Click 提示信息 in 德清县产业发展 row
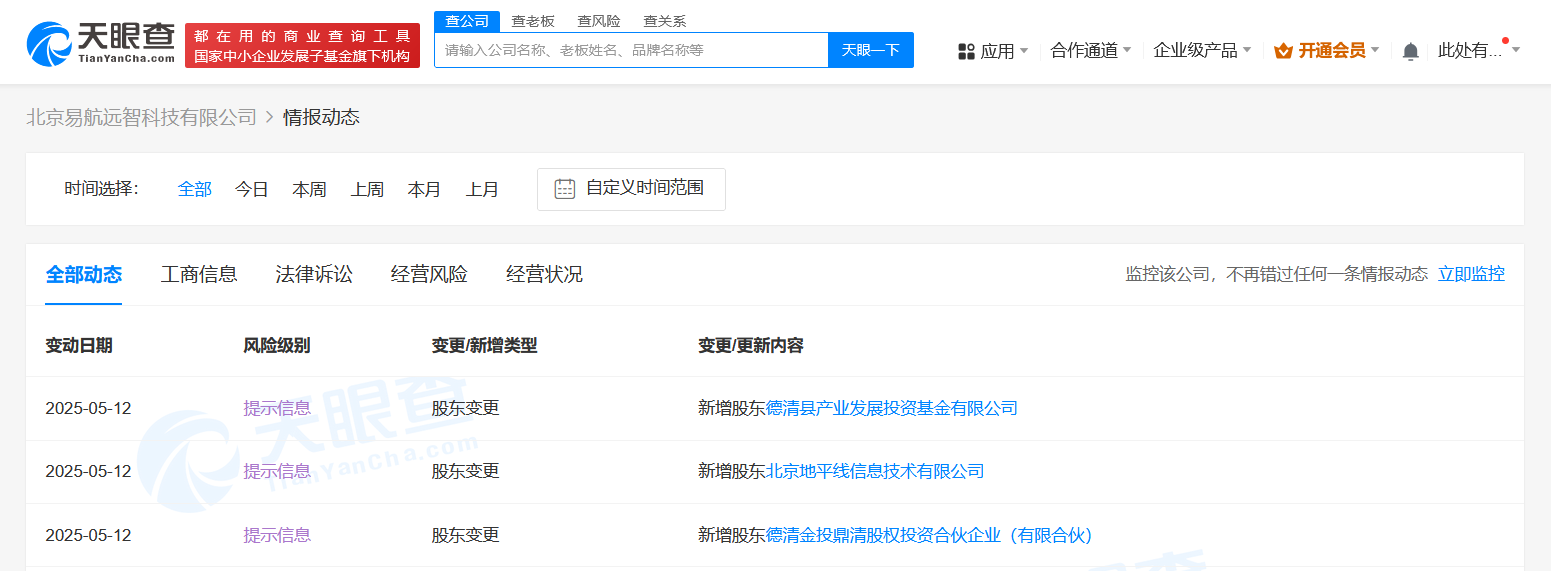1551x571 pixels. [x=277, y=408]
